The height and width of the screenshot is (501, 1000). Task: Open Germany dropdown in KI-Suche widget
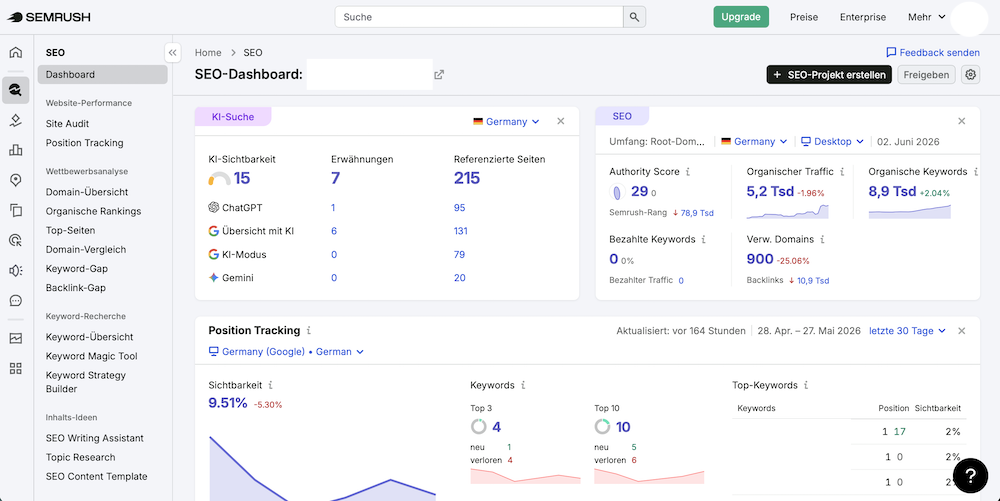(x=506, y=121)
